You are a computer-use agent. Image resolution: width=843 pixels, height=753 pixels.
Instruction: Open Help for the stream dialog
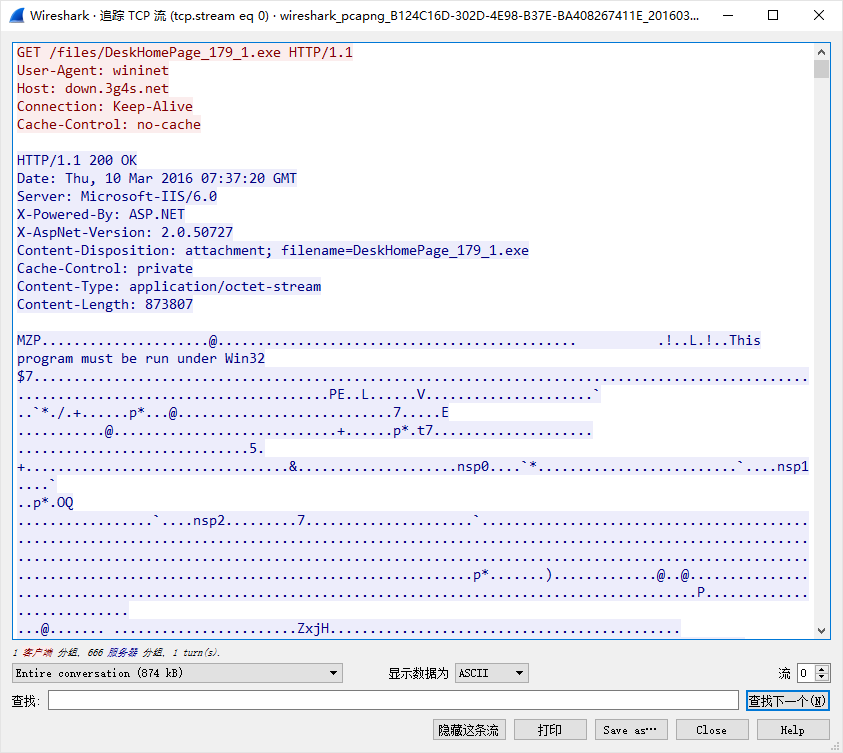(792, 730)
